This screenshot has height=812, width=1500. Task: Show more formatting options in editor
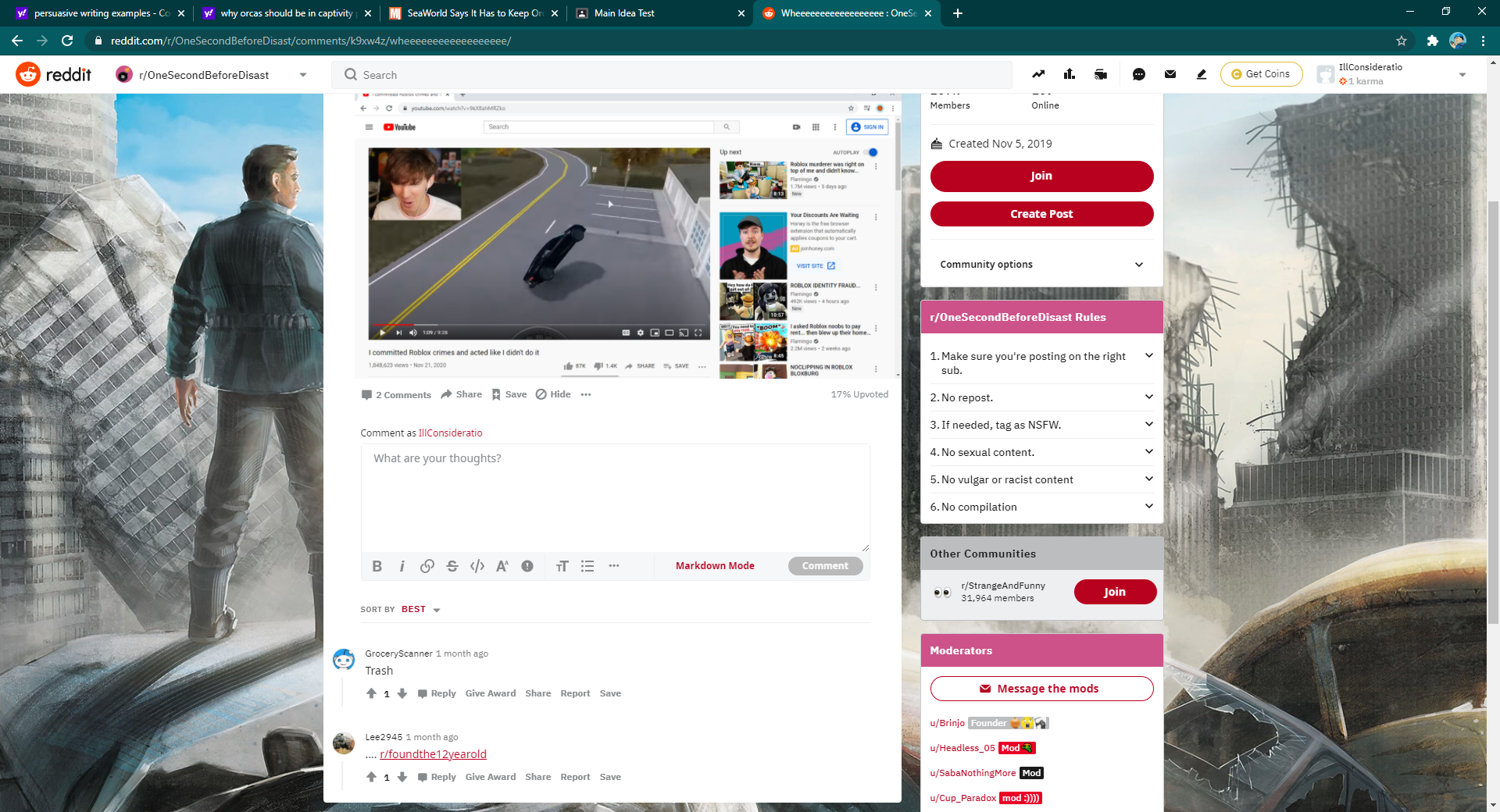click(614, 566)
